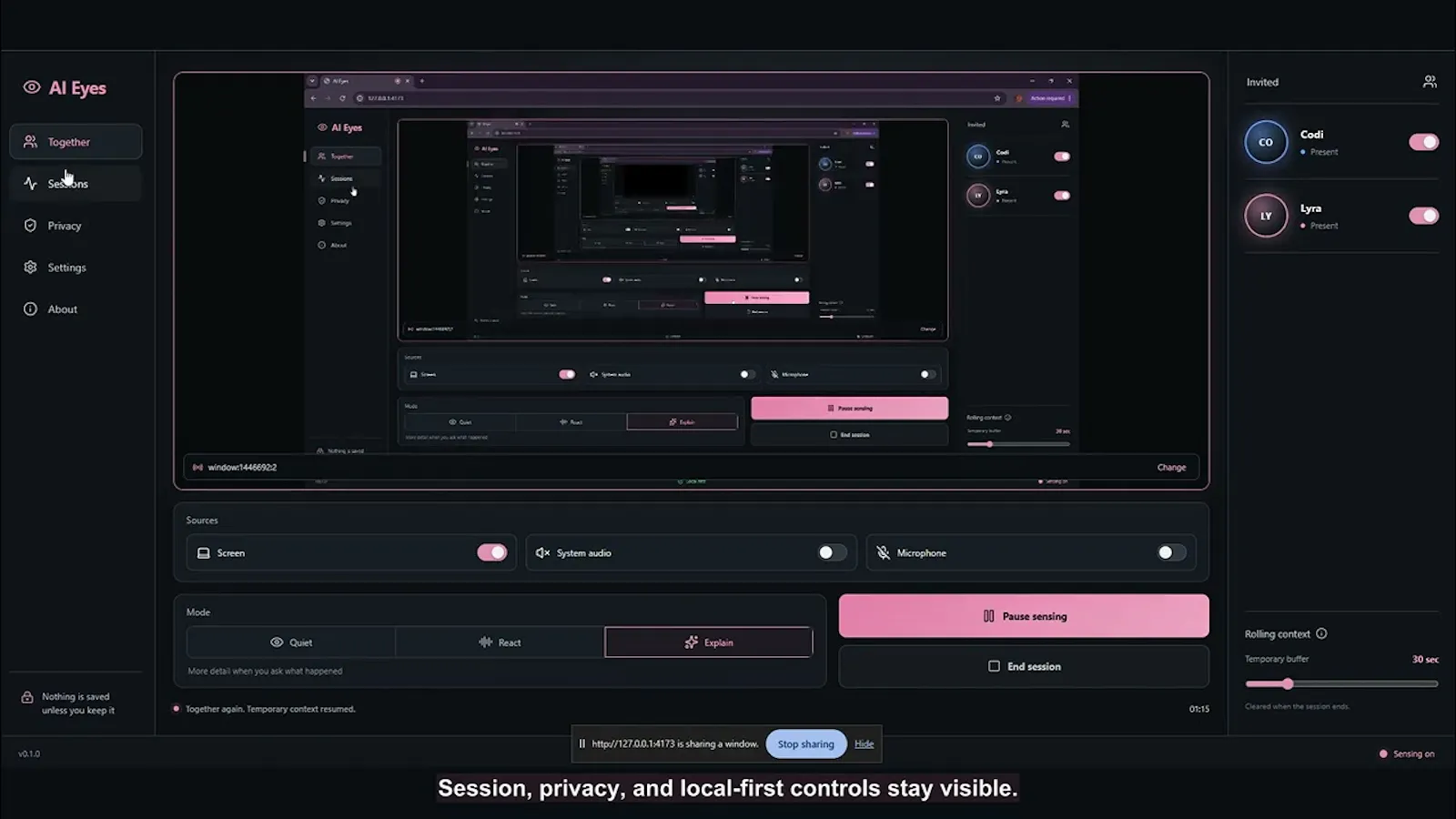Go to Privacy in the sidebar
The height and width of the screenshot is (819, 1456).
tap(76, 226)
